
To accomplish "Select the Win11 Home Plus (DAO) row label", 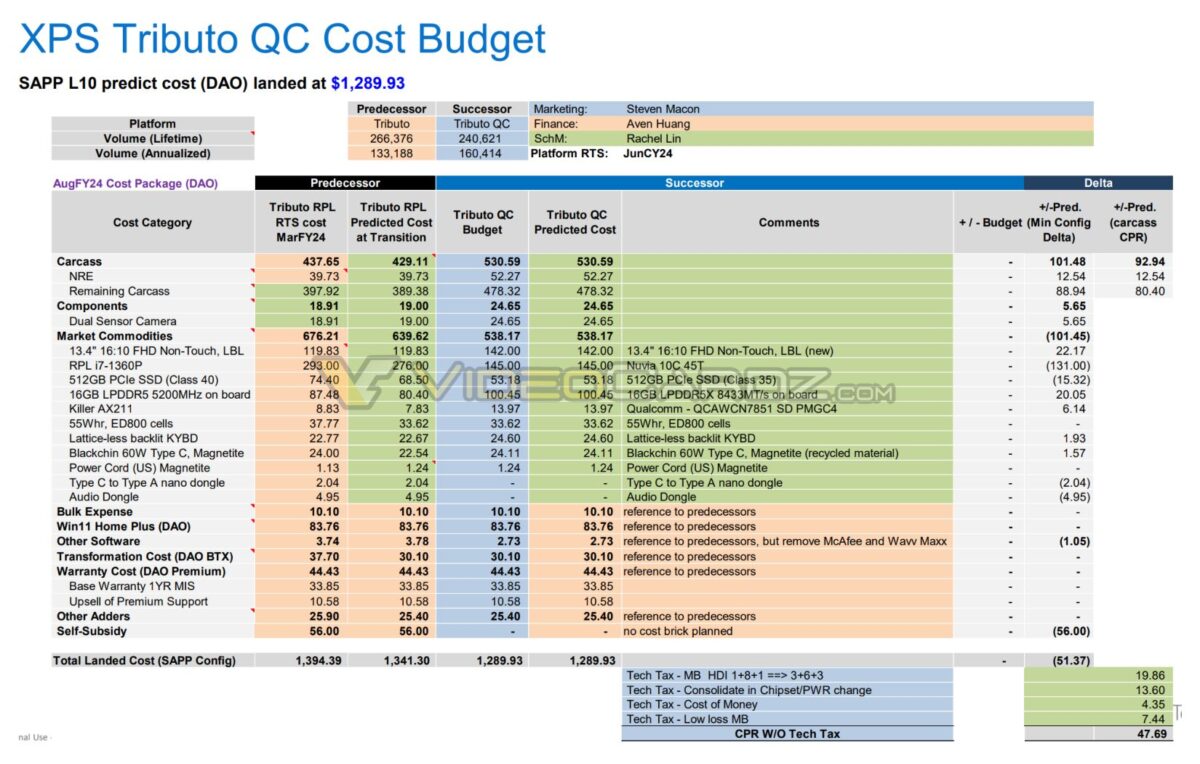I will [123, 526].
